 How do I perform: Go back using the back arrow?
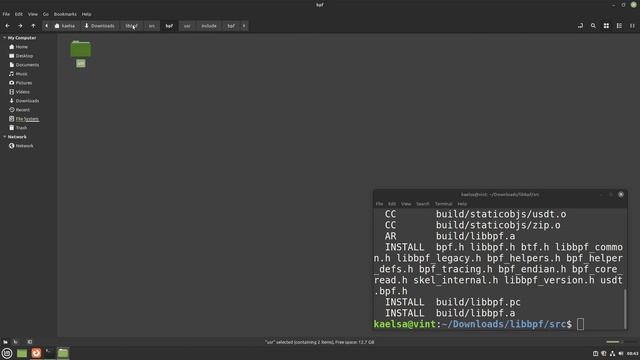7,26
